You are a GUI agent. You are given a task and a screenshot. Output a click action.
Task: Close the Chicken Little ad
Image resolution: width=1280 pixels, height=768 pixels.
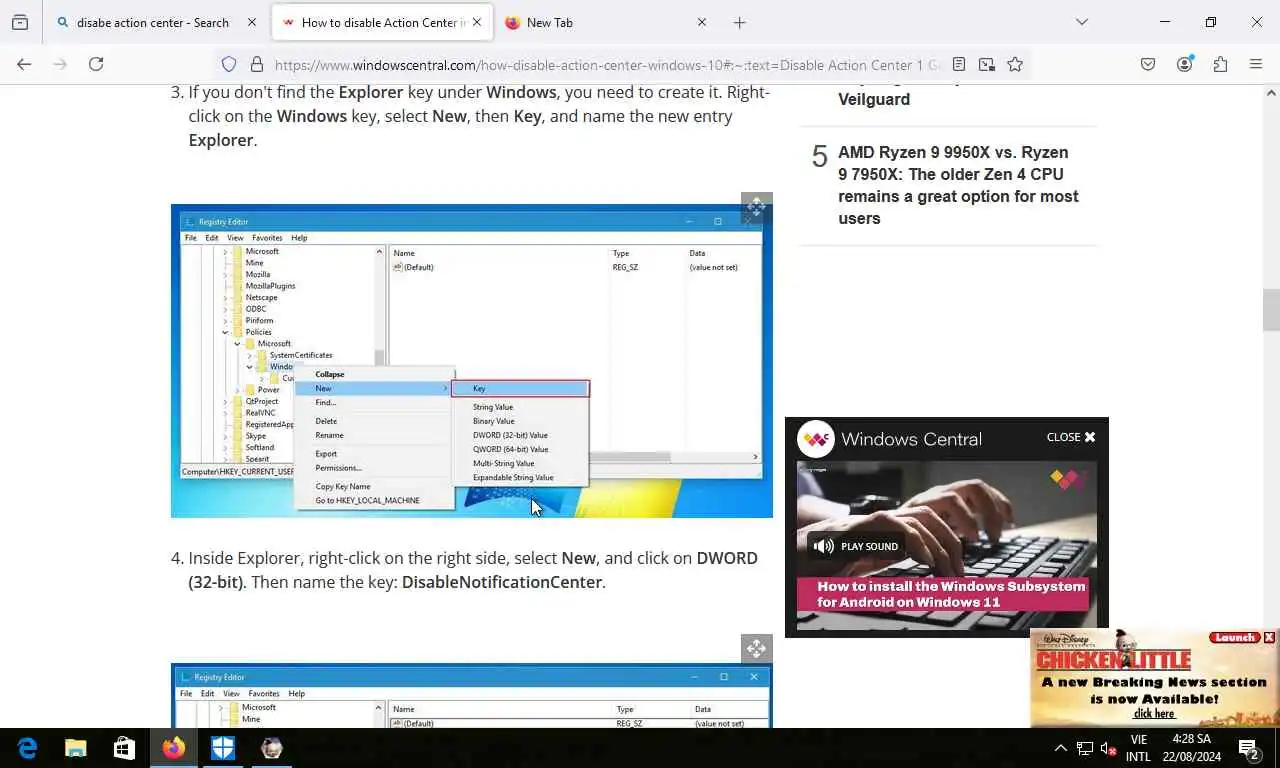[1269, 637]
